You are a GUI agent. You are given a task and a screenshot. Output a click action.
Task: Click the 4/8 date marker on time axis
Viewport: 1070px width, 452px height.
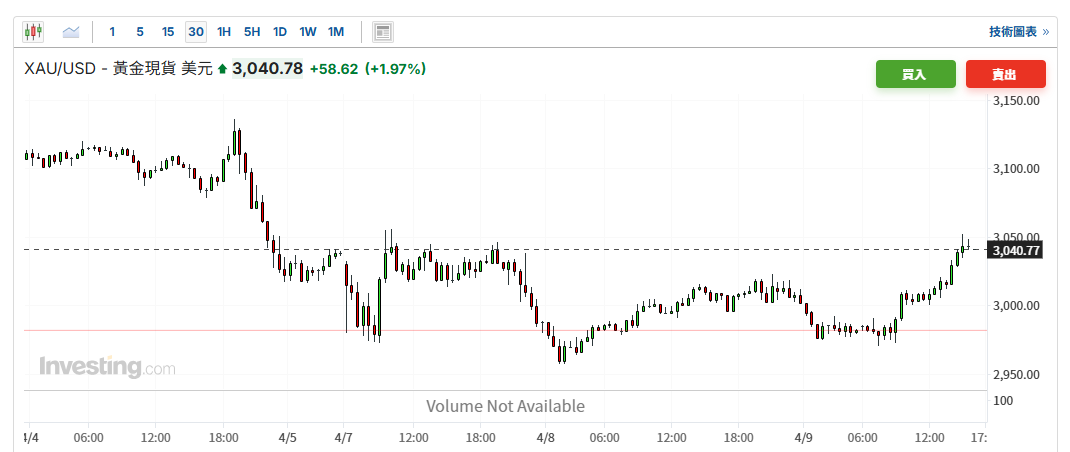[547, 438]
